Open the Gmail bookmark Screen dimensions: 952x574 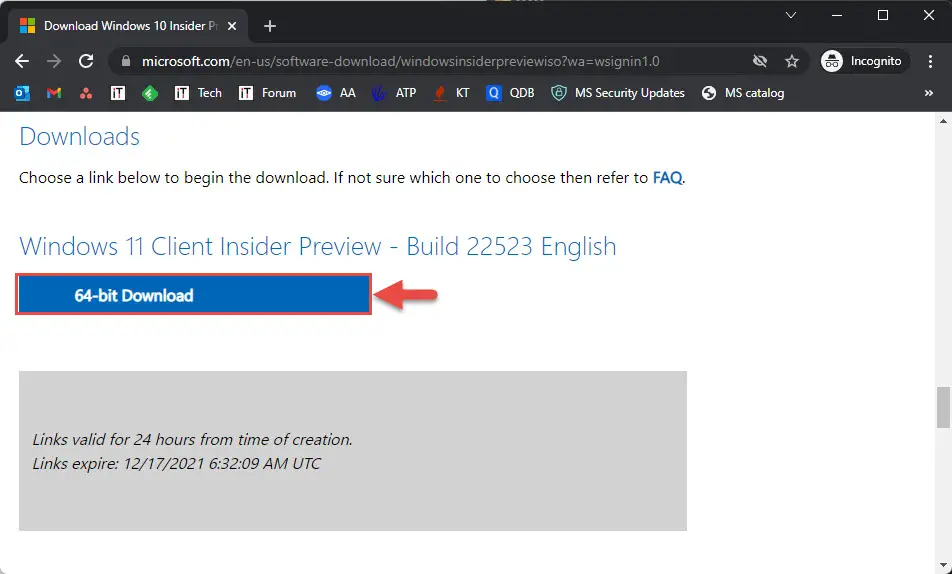pos(54,93)
